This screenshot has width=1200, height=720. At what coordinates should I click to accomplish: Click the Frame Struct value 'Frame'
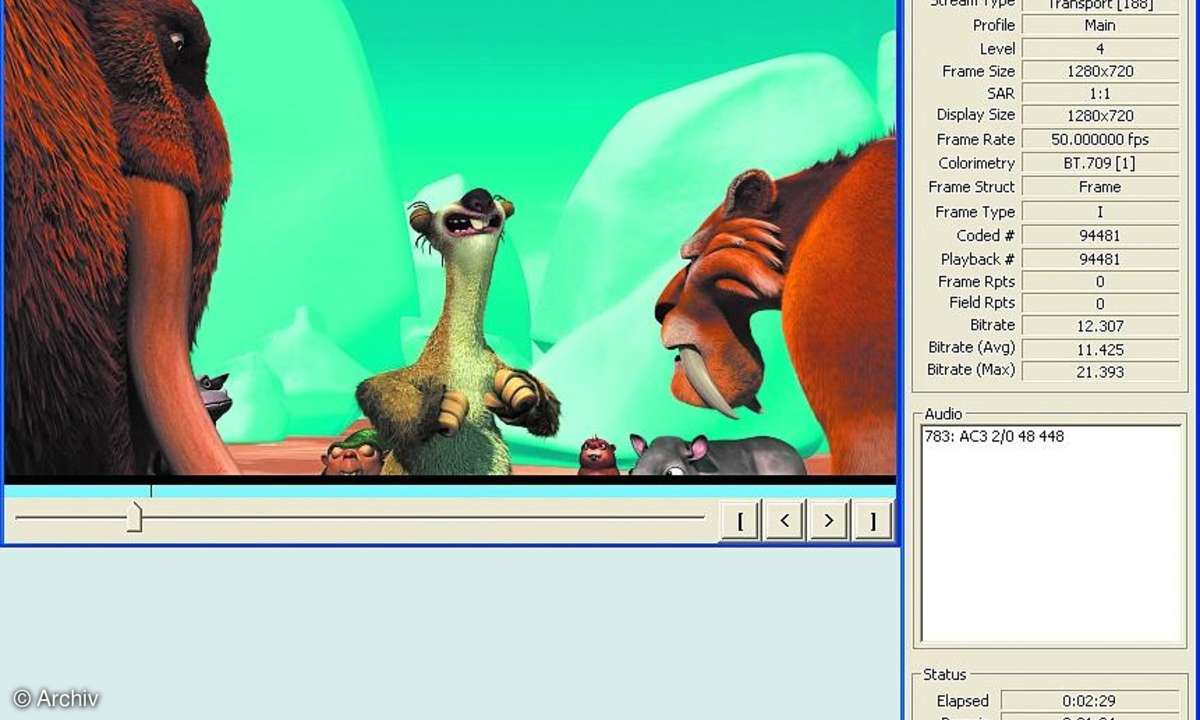click(1100, 187)
